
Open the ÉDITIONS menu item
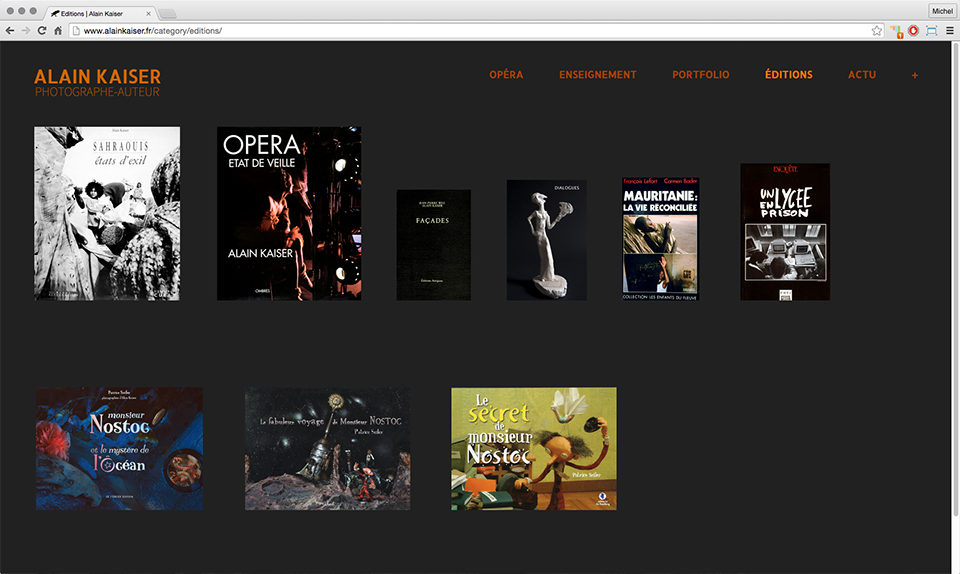tap(789, 75)
